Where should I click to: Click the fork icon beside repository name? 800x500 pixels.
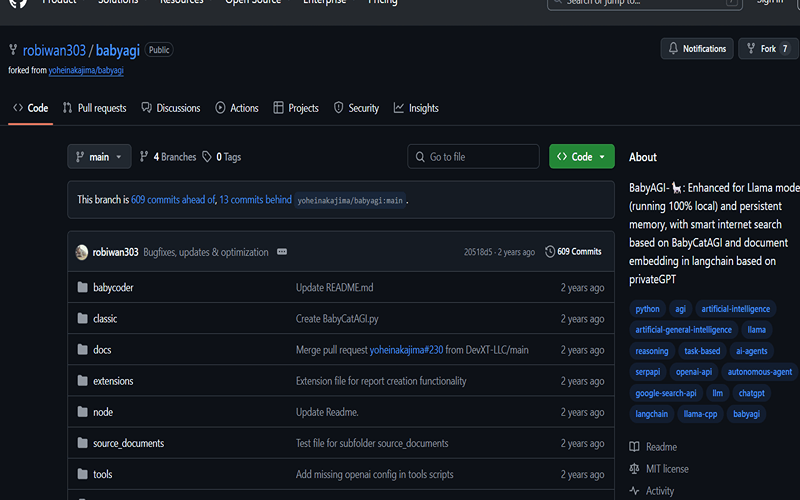pyautogui.click(x=13, y=49)
